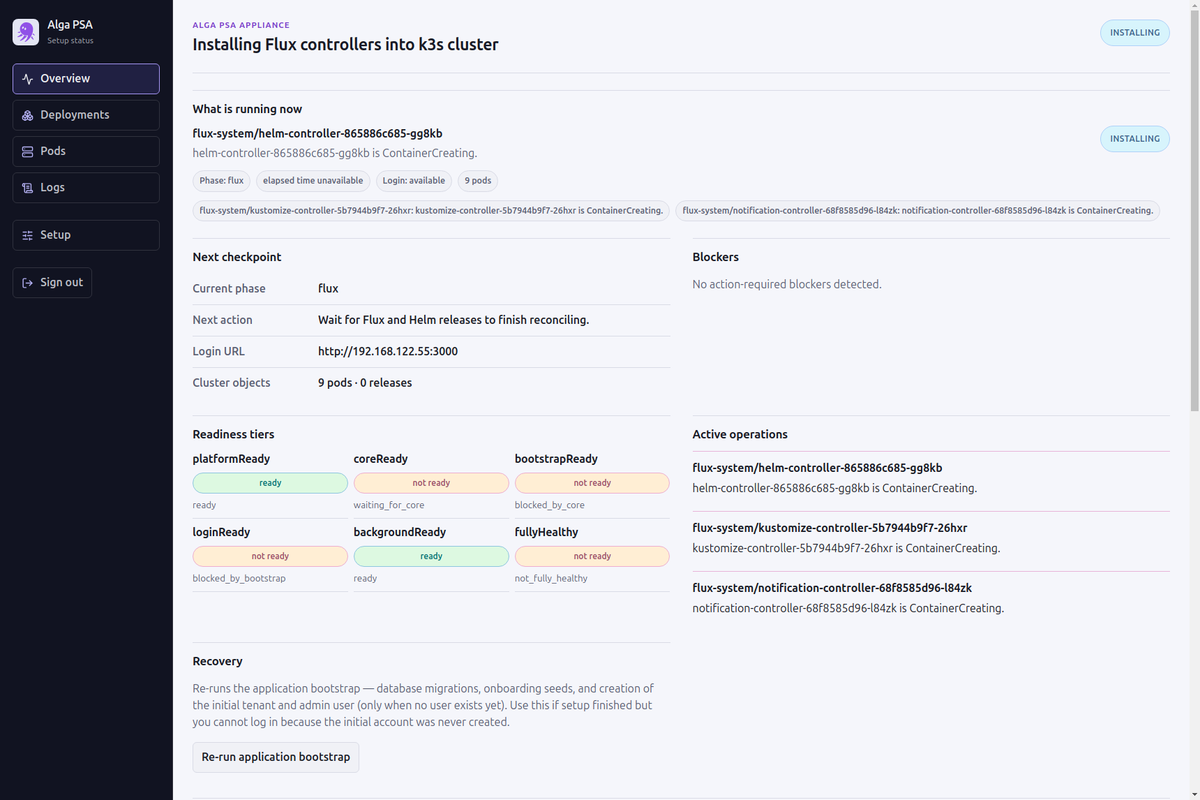
Task: Click the Pods server icon
Action: pyautogui.click(x=28, y=151)
